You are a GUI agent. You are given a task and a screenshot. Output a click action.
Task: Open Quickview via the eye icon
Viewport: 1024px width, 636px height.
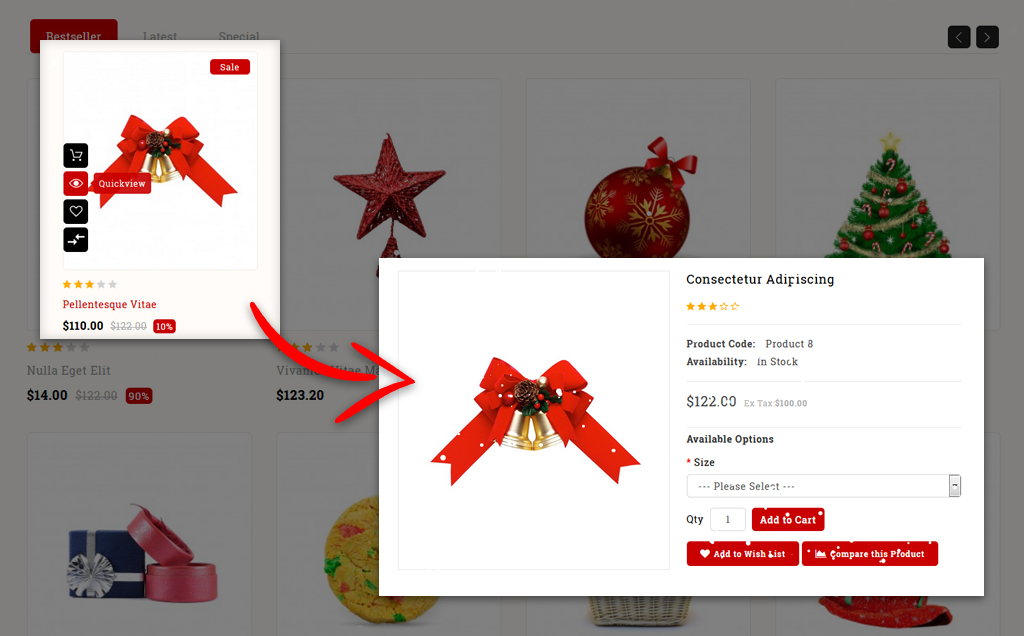[x=76, y=183]
